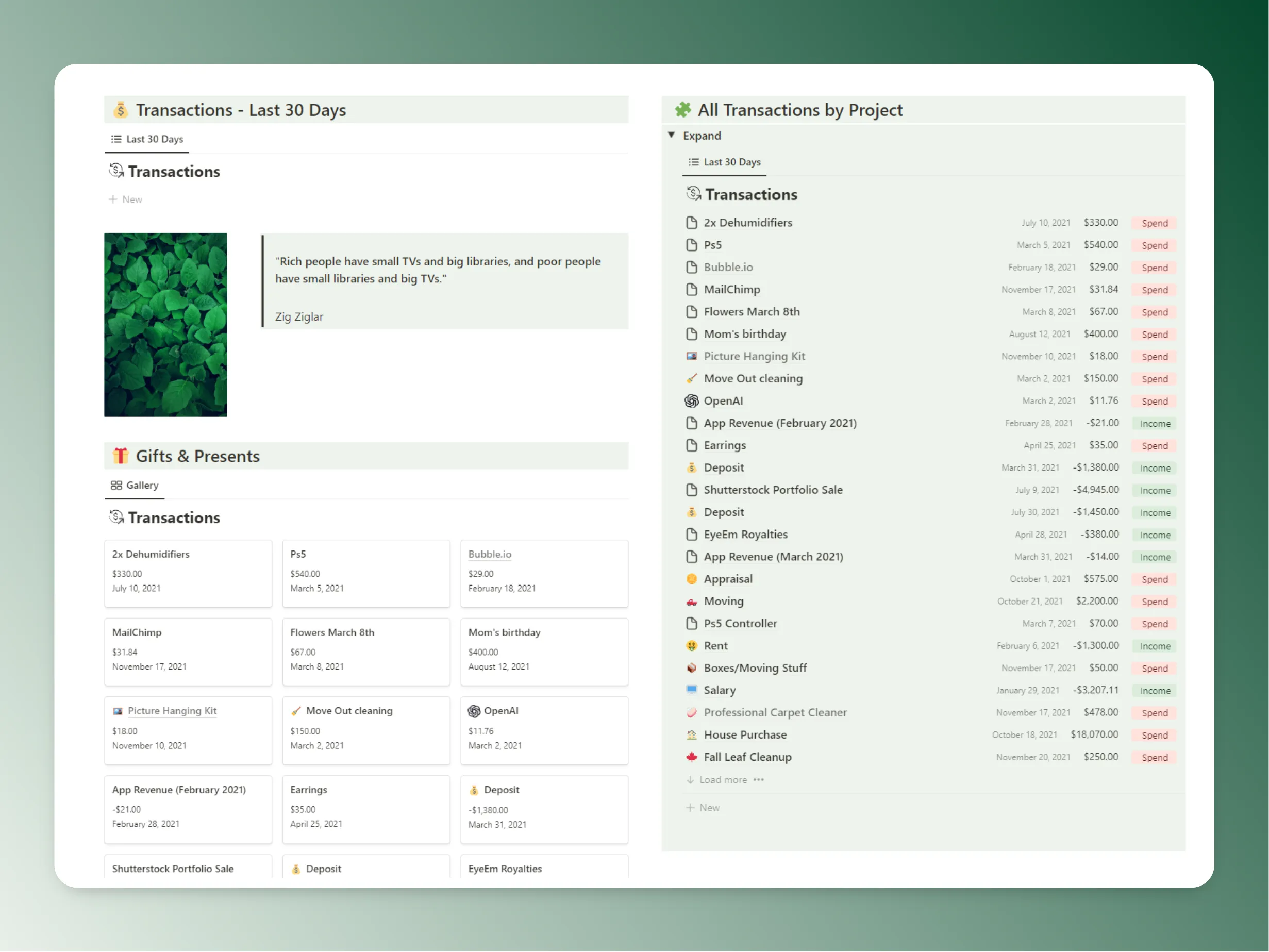The width and height of the screenshot is (1269, 952).
Task: Open the Mom's birthday gallery card
Action: tap(543, 651)
